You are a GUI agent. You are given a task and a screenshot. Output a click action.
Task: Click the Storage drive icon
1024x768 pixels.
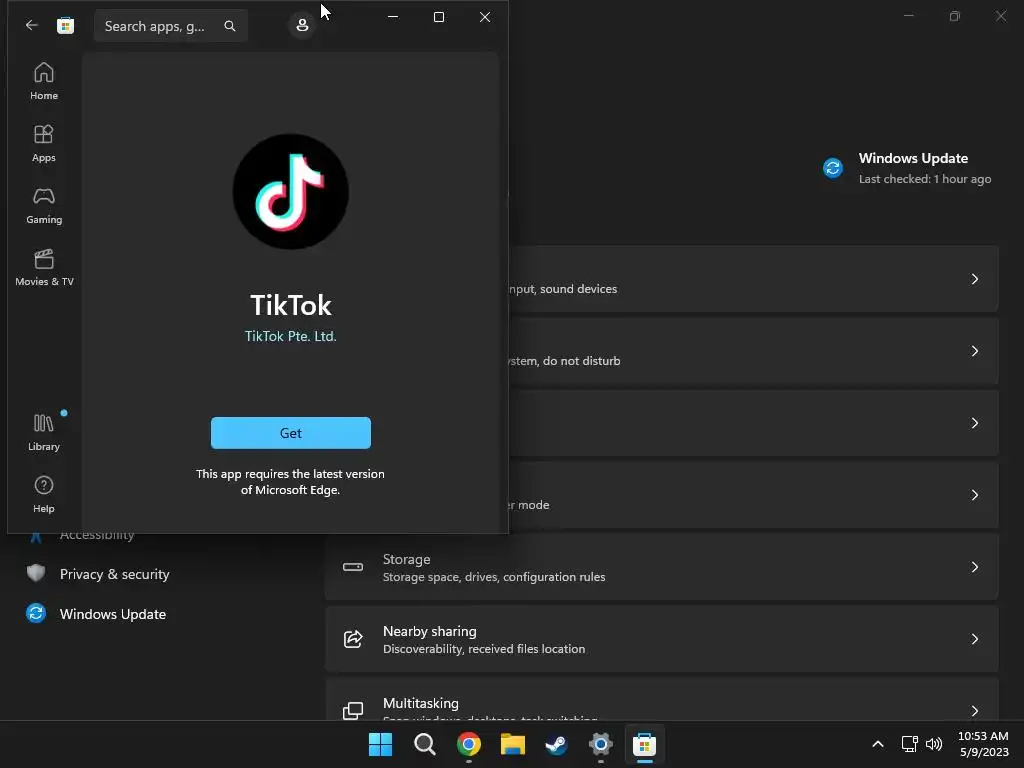(353, 567)
